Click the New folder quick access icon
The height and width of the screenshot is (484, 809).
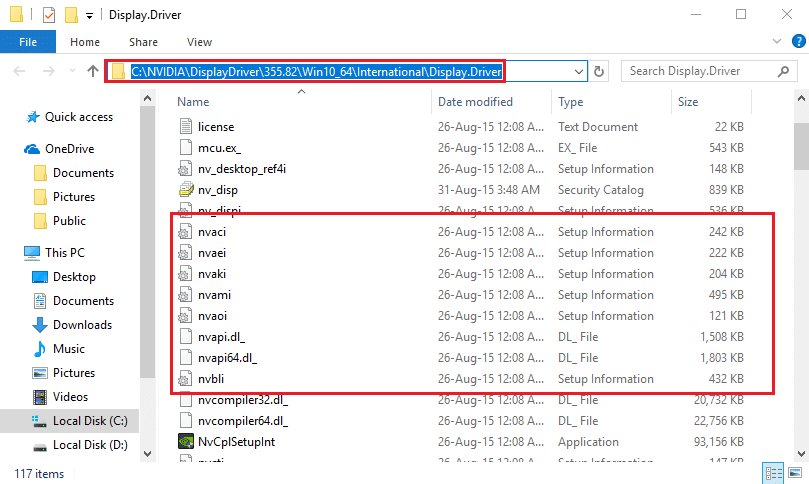pyautogui.click(x=71, y=15)
